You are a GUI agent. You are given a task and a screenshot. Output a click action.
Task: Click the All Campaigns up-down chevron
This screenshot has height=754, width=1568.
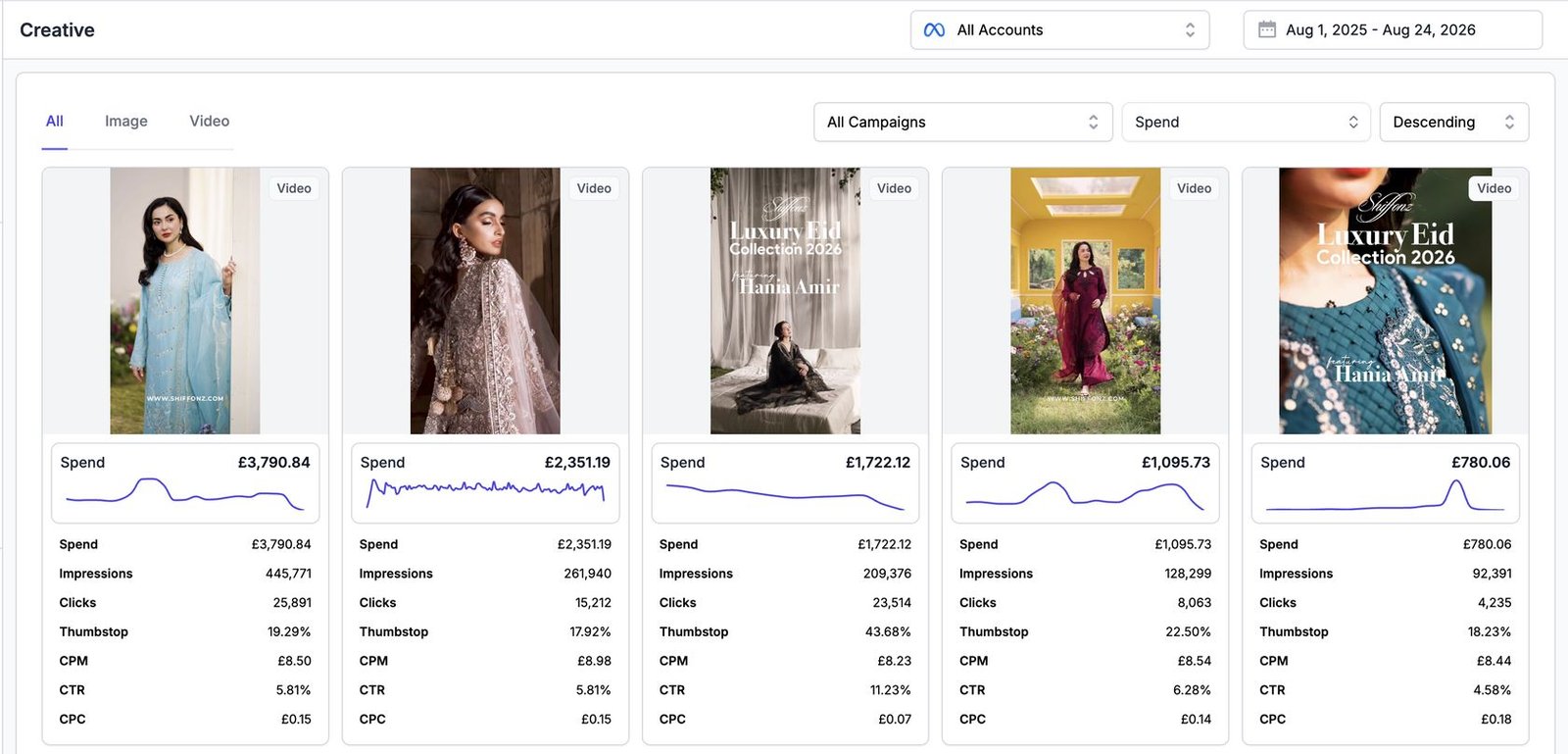(x=1094, y=122)
